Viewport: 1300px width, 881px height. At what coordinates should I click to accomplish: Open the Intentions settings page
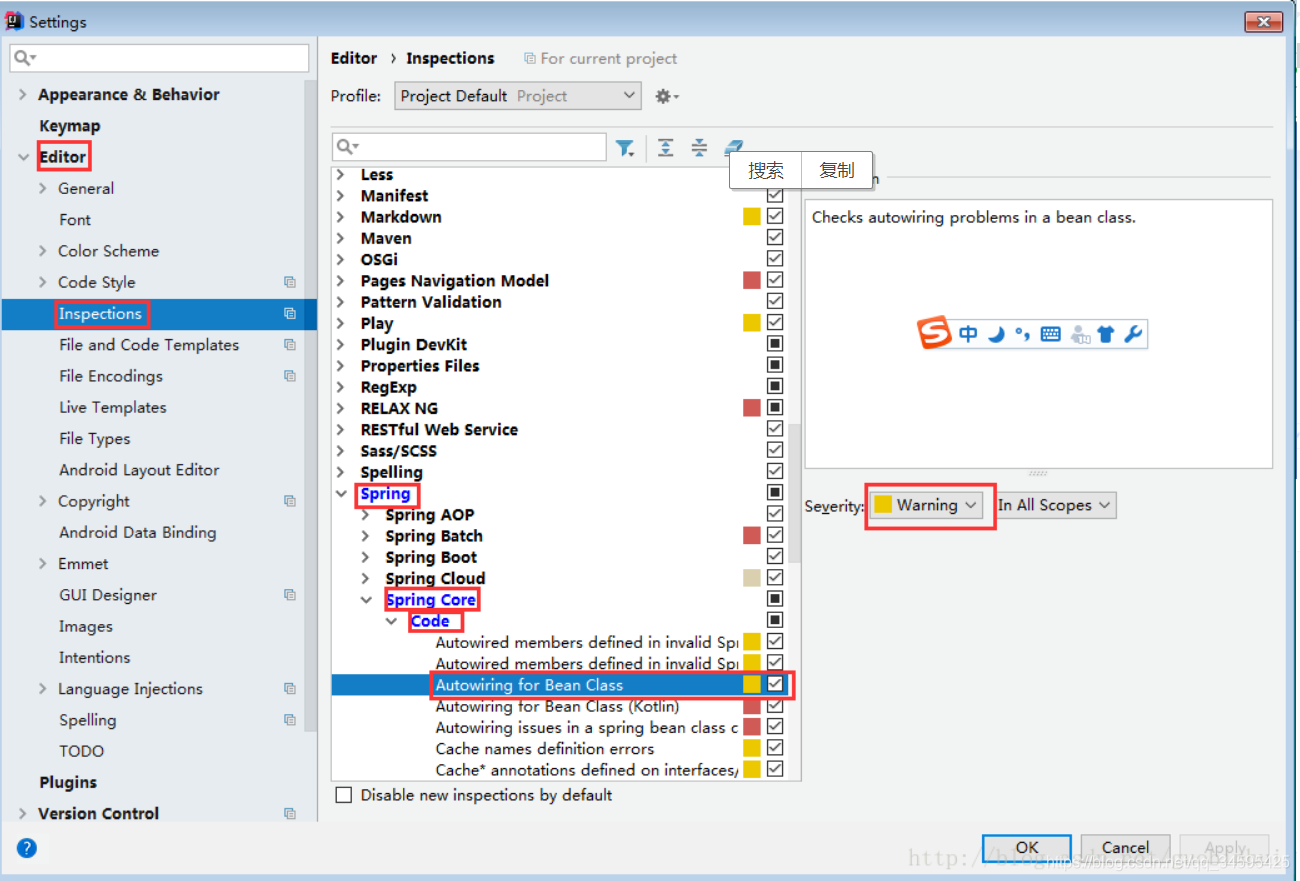(x=95, y=657)
